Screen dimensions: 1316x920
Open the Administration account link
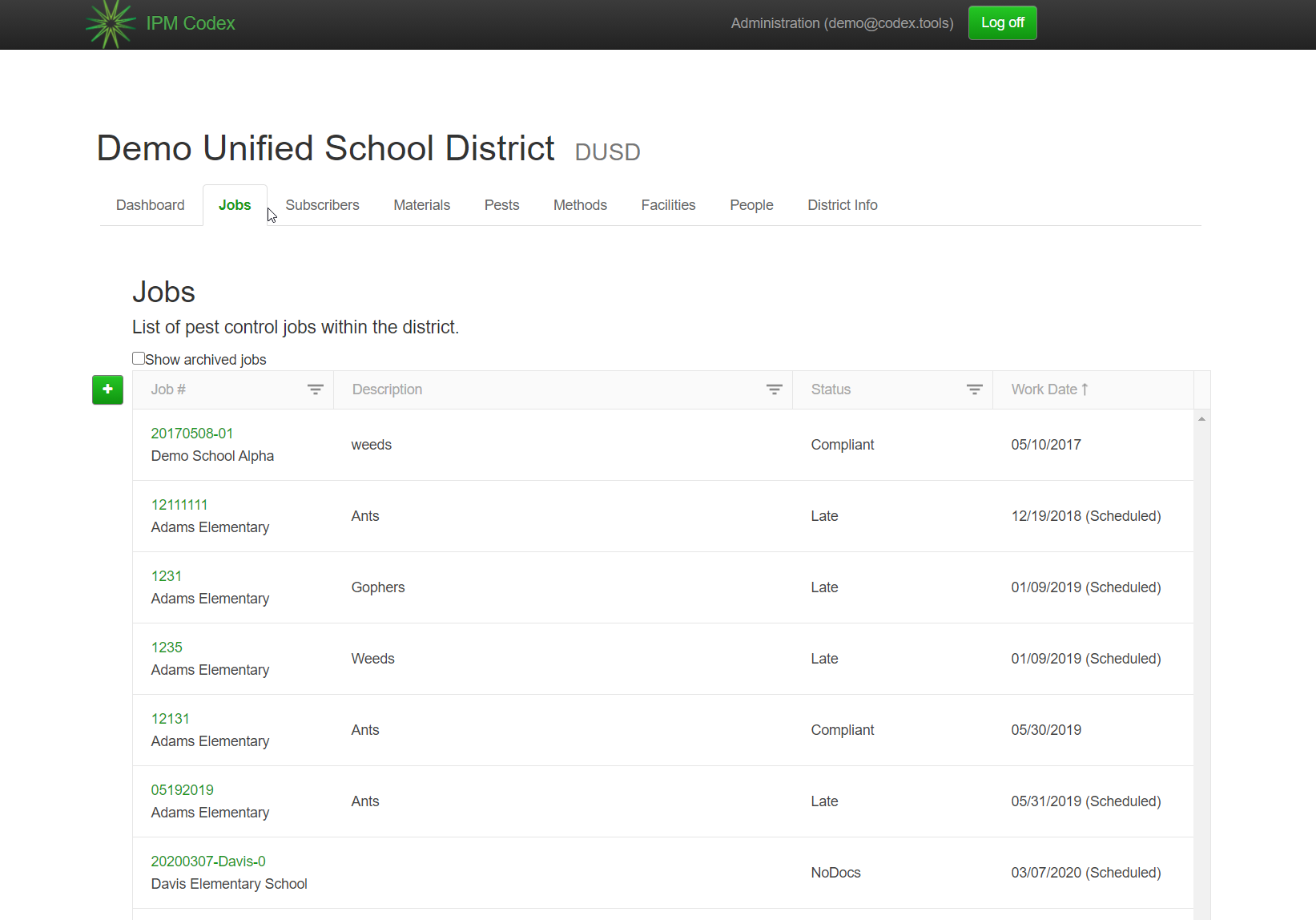842,23
